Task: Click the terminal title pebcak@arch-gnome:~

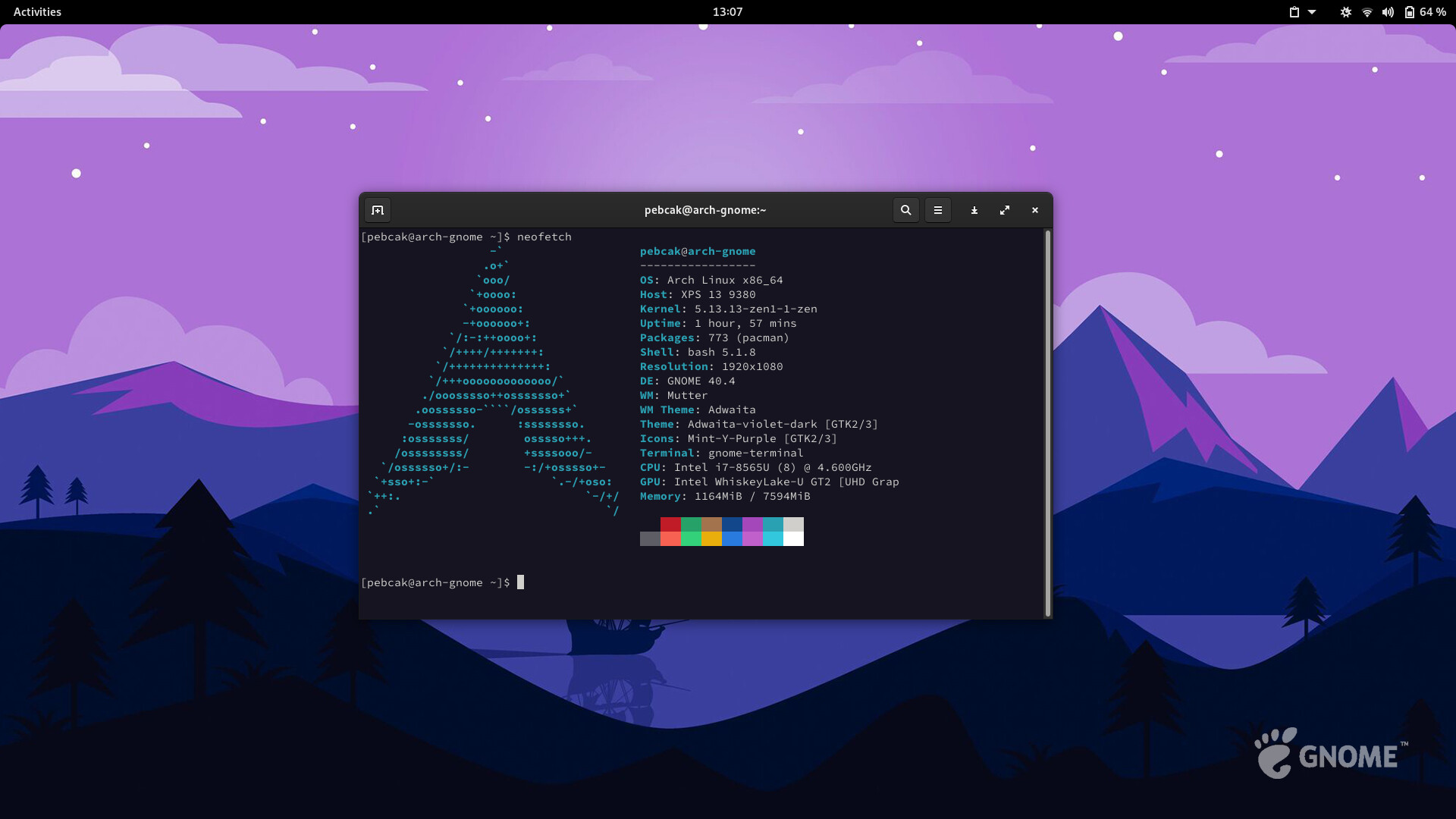Action: 705,210
